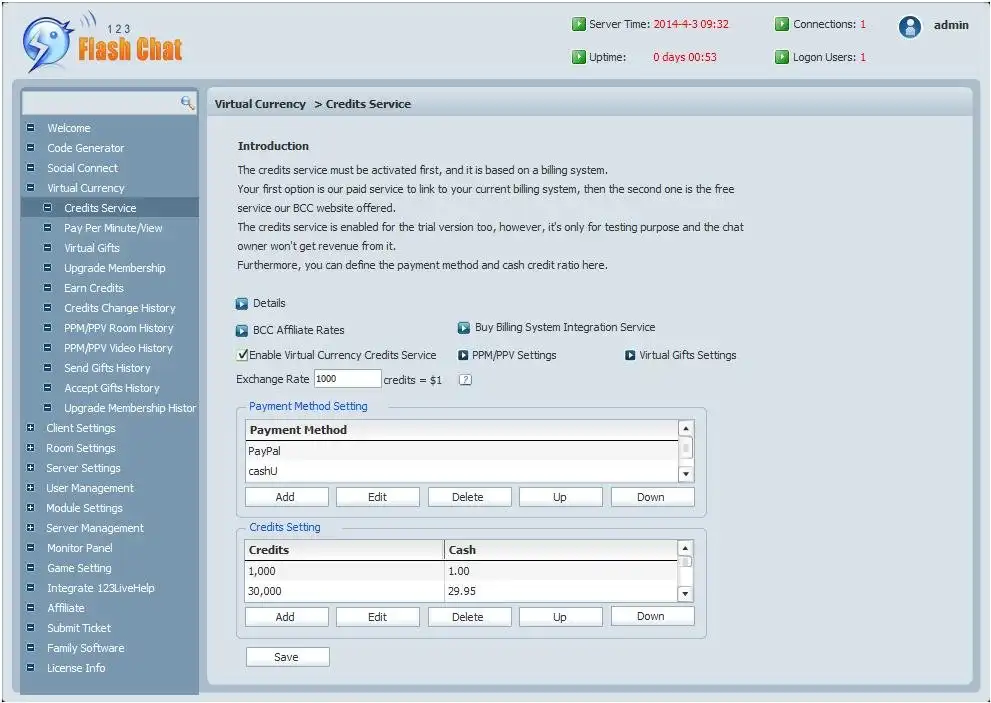Move the payment method Up
Screen dimensions: 991x703
(x=561, y=497)
